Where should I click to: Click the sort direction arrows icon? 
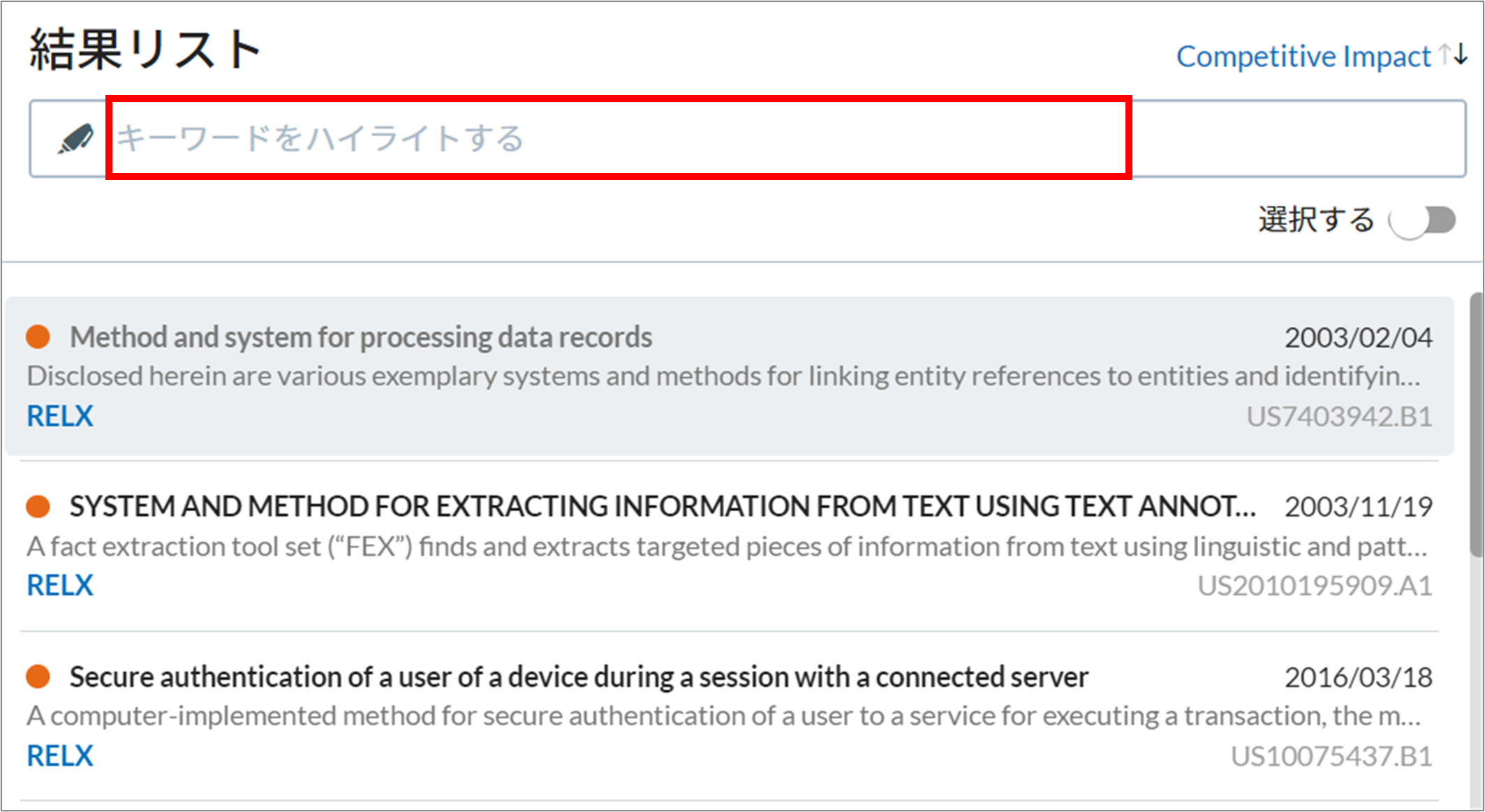coord(1454,55)
